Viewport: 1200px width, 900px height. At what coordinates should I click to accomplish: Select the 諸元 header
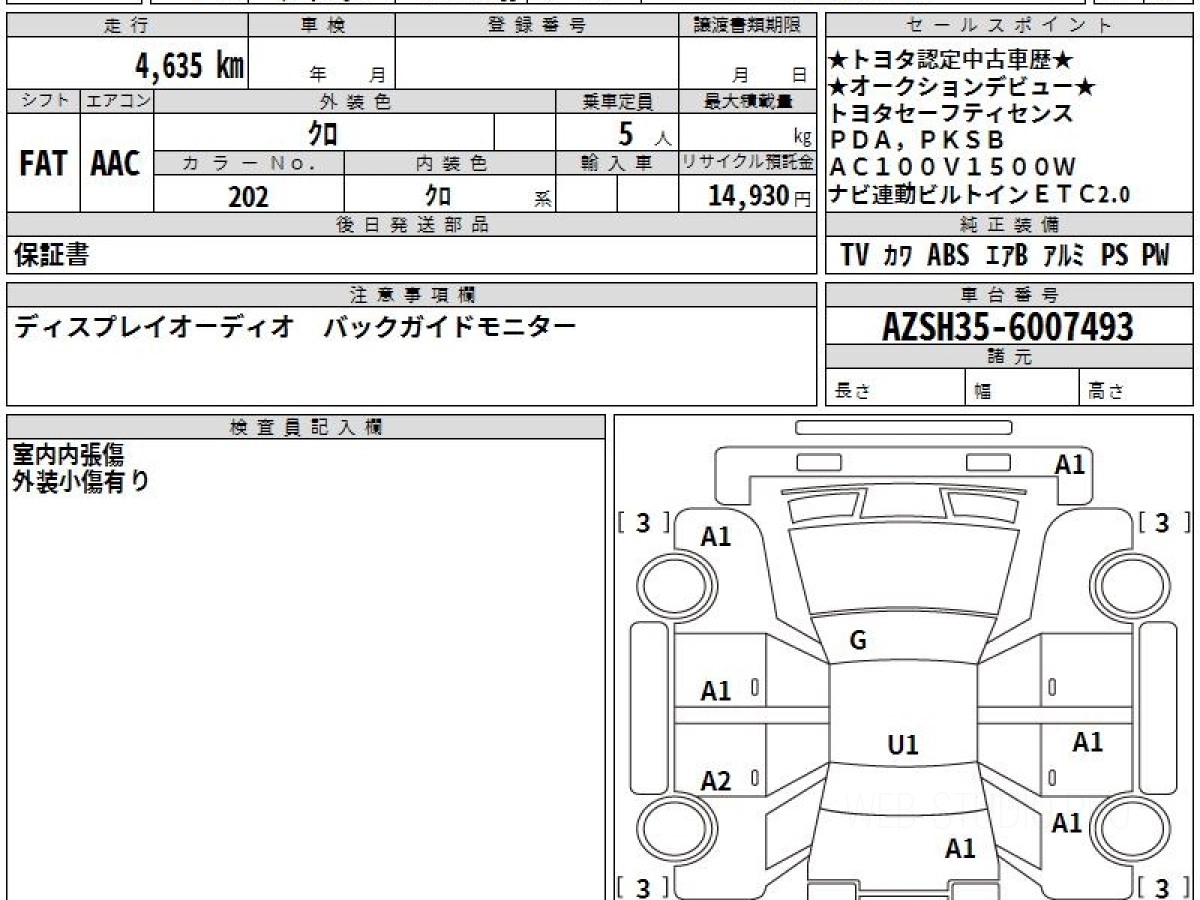[x=1009, y=357]
